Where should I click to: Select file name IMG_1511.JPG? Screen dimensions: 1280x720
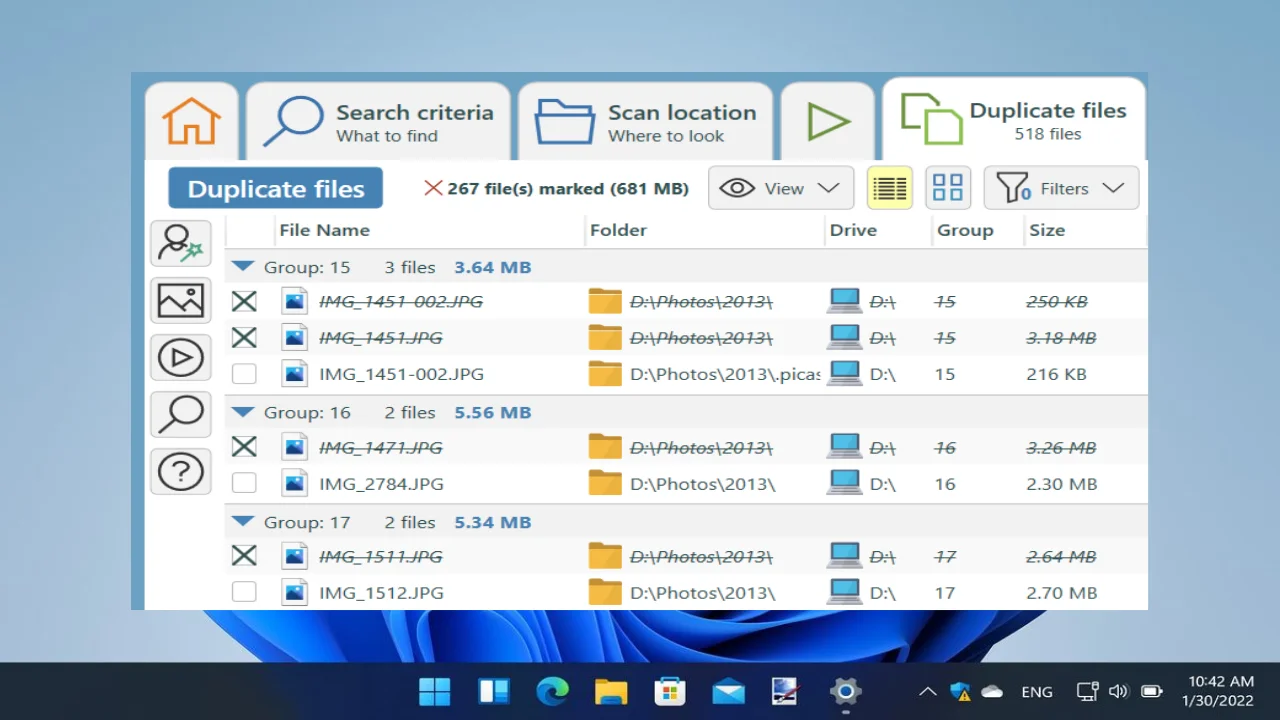(381, 557)
